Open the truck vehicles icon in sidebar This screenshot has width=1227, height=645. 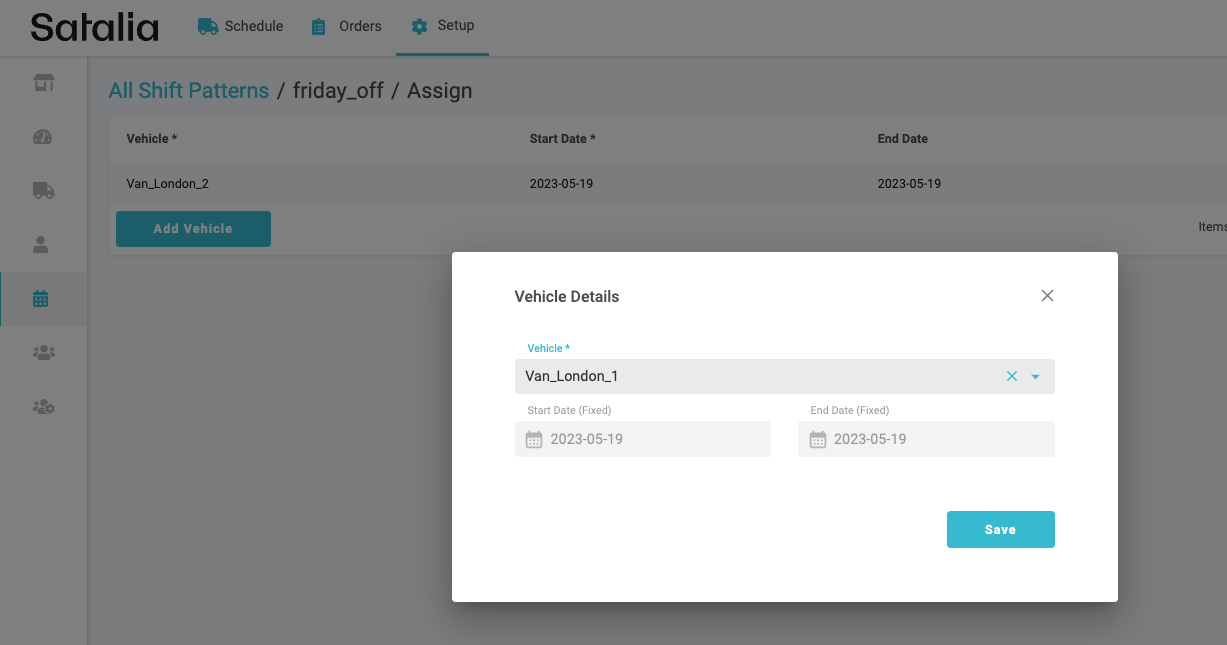[43, 190]
